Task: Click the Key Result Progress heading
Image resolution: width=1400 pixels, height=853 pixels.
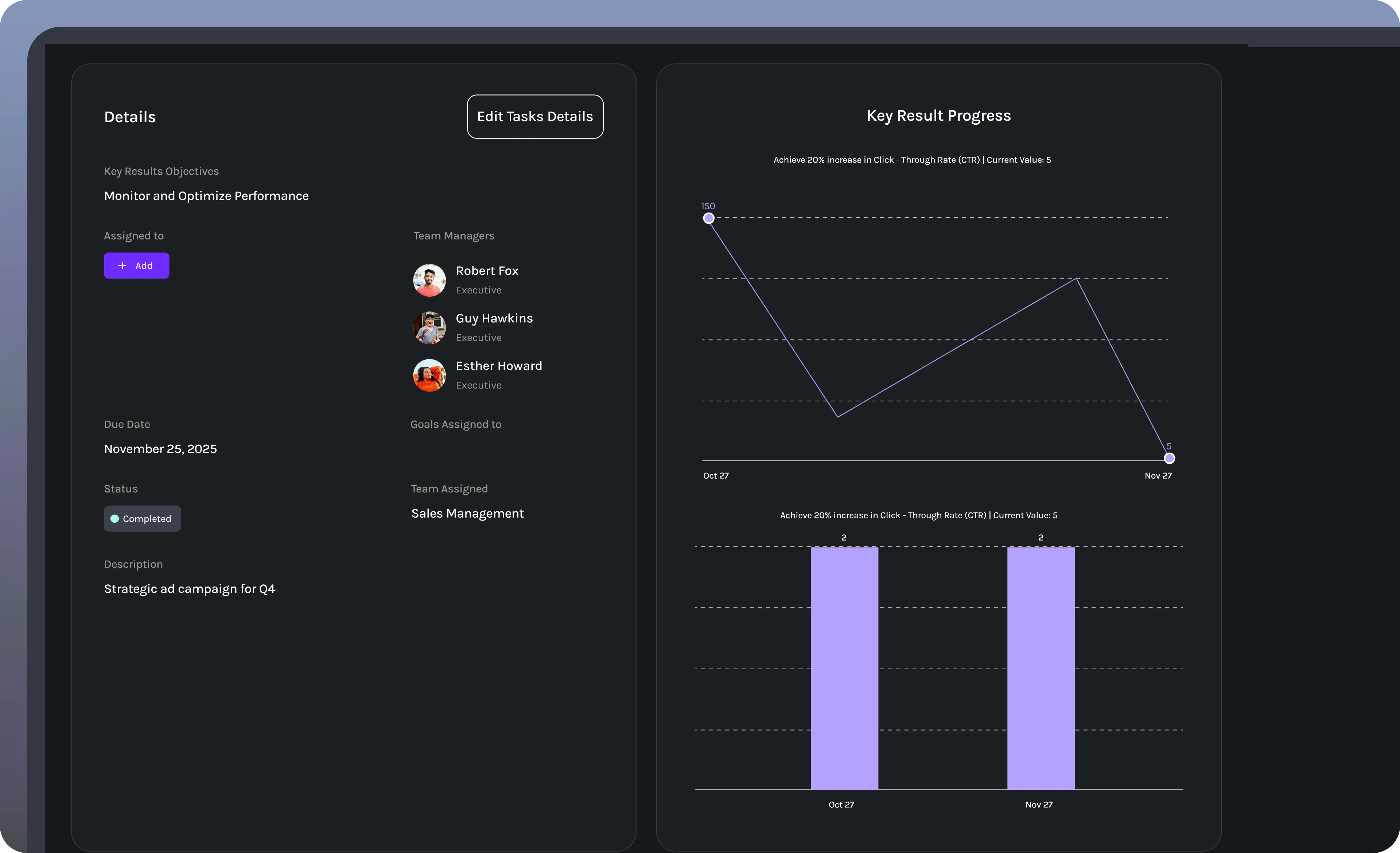Action: point(939,116)
